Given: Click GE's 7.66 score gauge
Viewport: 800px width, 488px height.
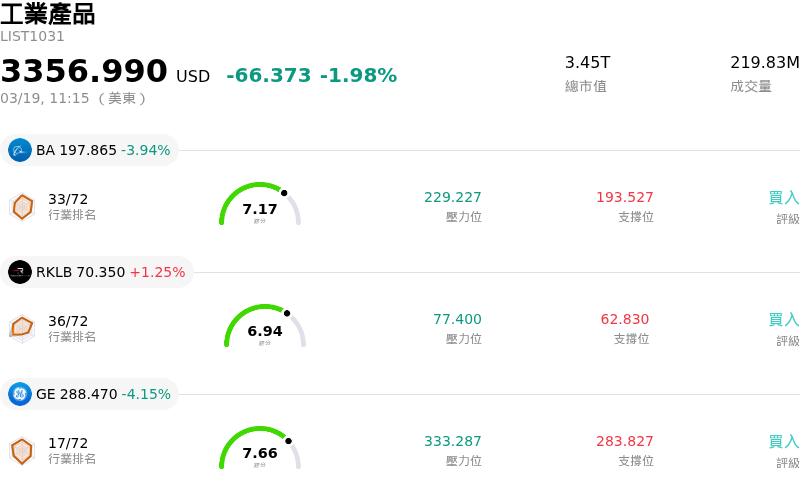Looking at the screenshot, I should (x=260, y=449).
